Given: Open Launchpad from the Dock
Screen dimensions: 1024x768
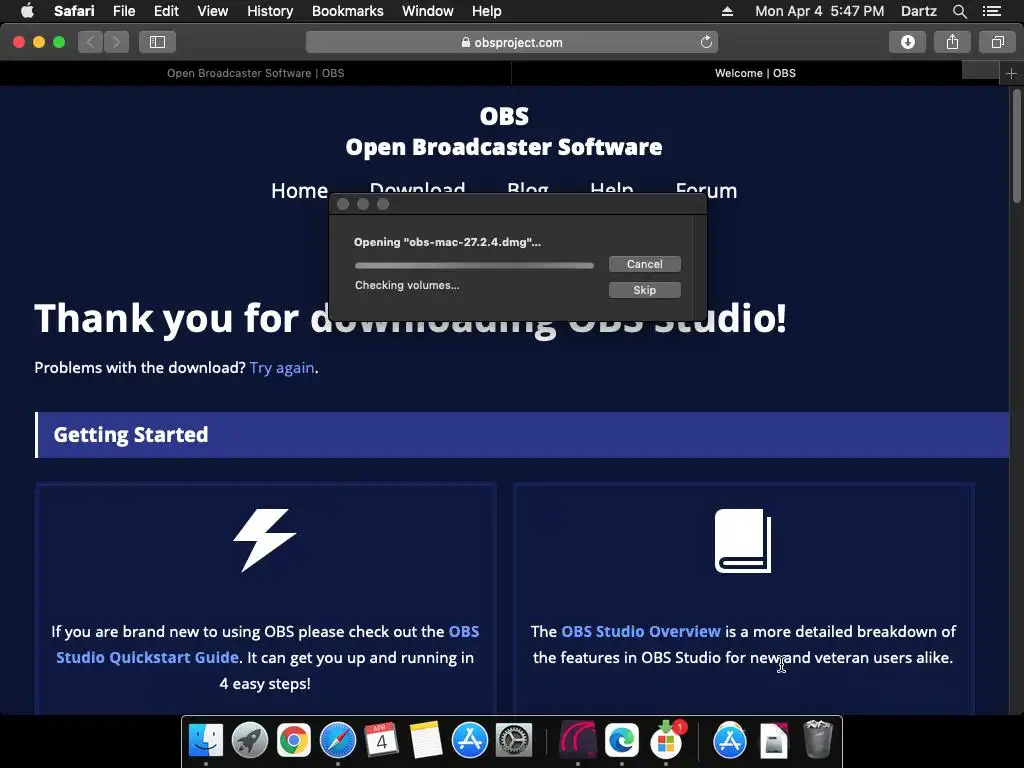Looking at the screenshot, I should point(249,740).
